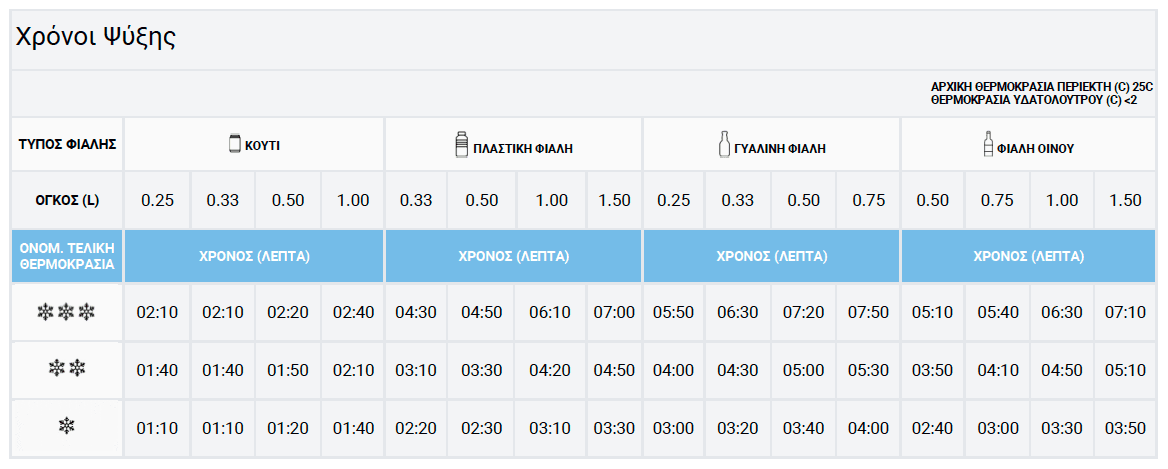Select the glass bottle icon beside ΓΥΑΛΙΝΗ ΦΙΑΛΗ

724,144
